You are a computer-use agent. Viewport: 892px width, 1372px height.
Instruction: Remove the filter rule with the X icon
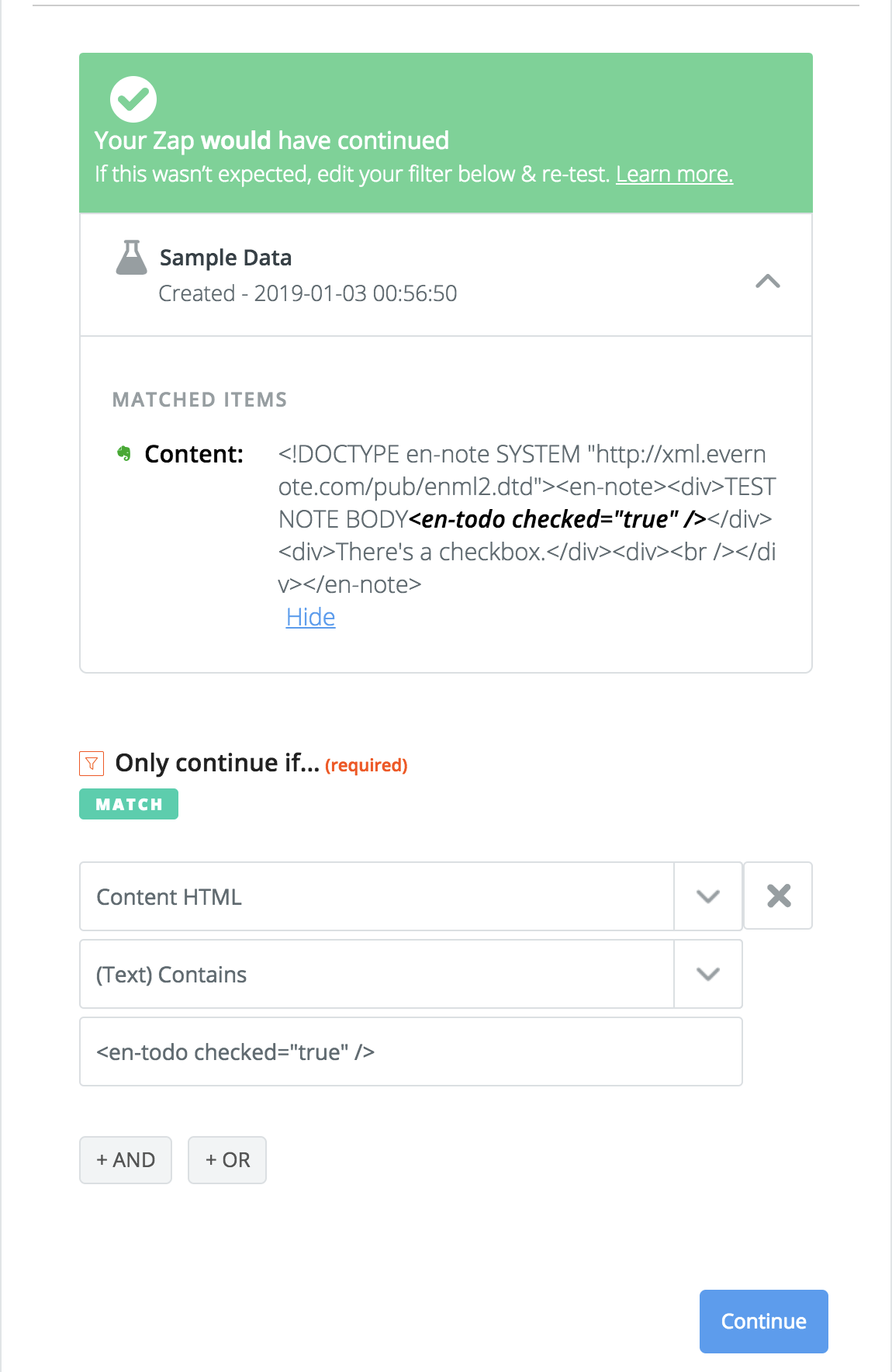(x=778, y=896)
